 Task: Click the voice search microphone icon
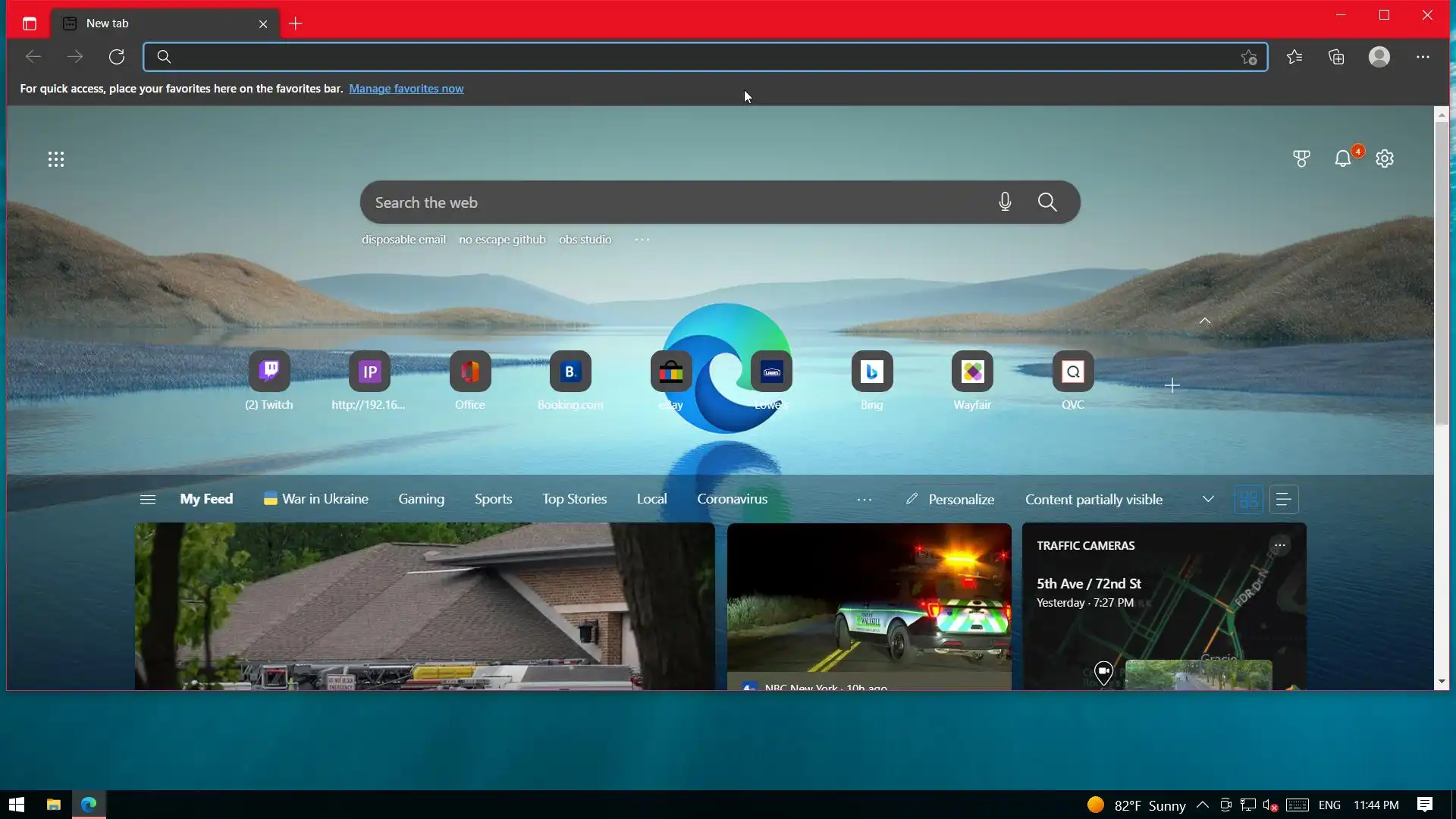pyautogui.click(x=1005, y=202)
